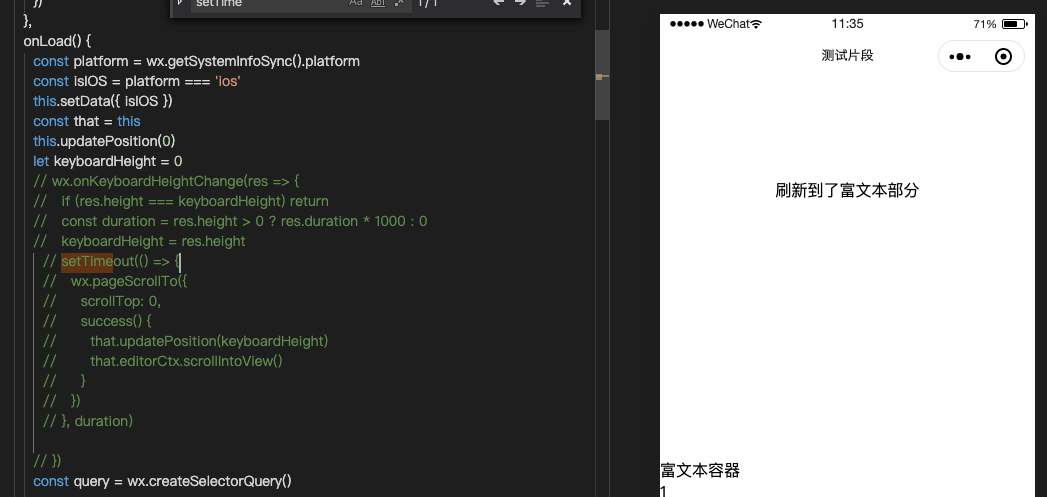
Task: Click the page title 测试片段
Action: (847, 55)
